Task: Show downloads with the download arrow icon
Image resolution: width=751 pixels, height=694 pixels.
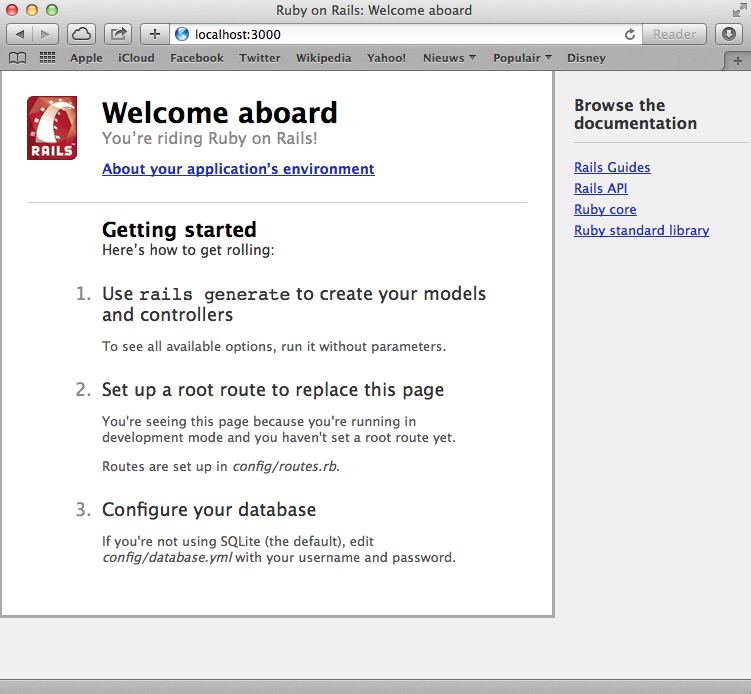Action: (729, 34)
